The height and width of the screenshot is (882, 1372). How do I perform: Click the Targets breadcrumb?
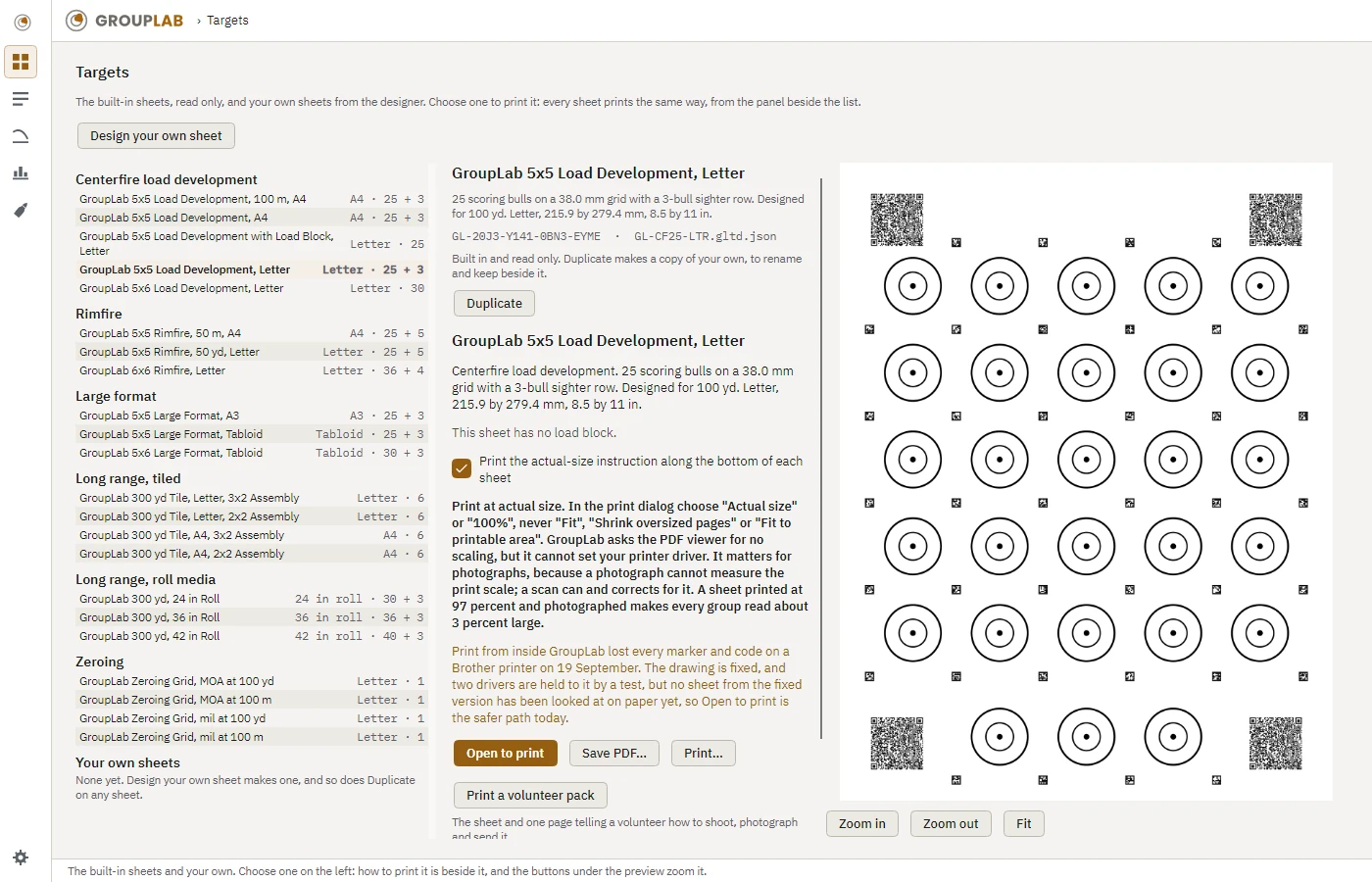coord(227,21)
